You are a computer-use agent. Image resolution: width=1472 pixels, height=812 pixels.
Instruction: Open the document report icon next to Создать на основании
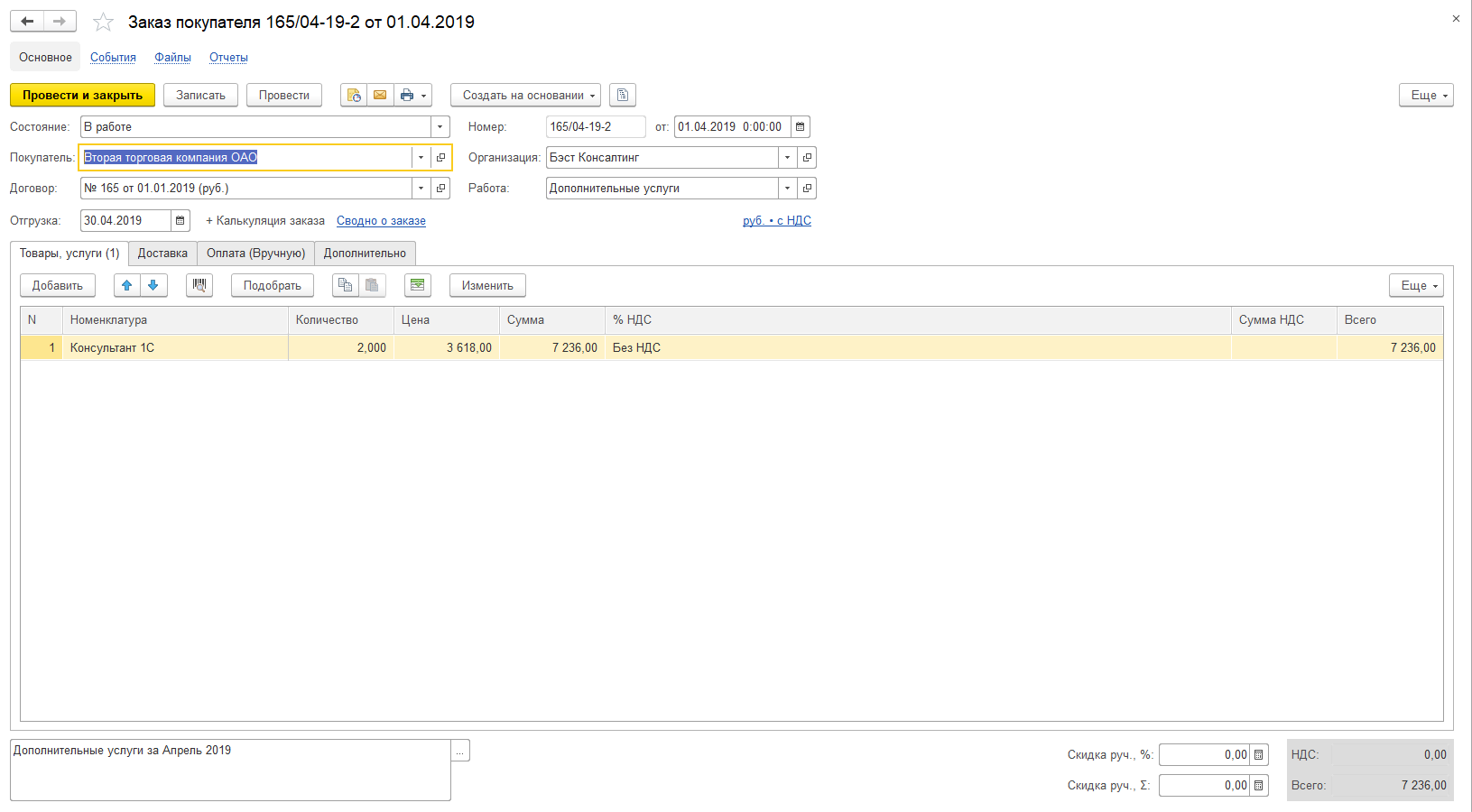click(x=623, y=95)
